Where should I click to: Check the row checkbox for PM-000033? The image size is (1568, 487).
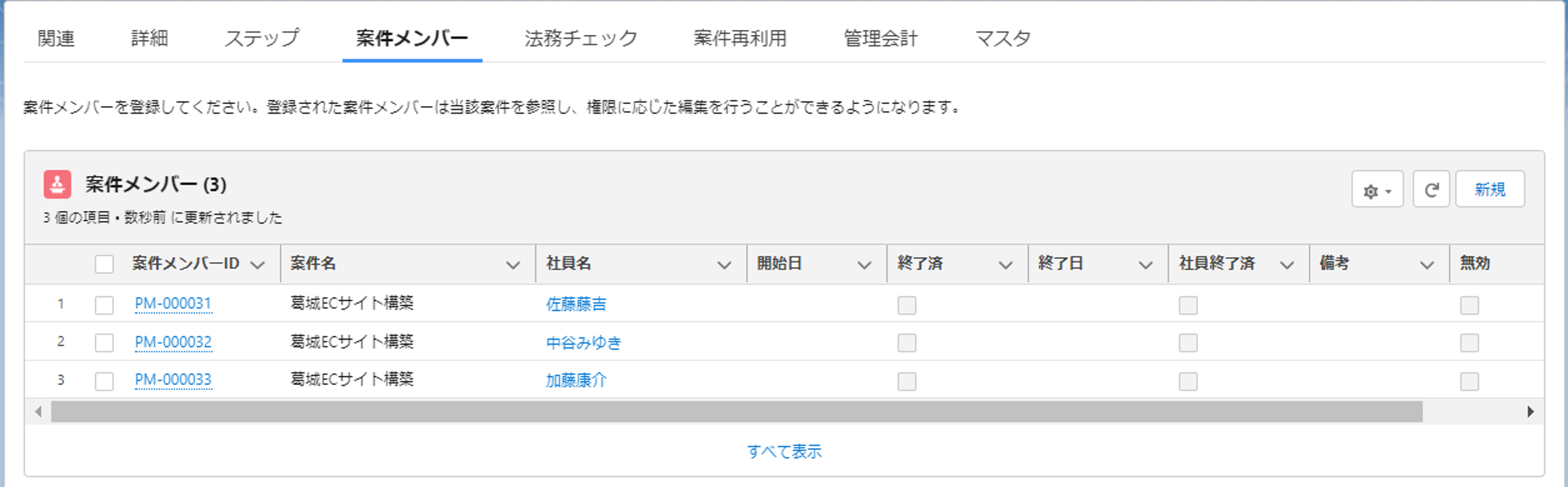104,381
